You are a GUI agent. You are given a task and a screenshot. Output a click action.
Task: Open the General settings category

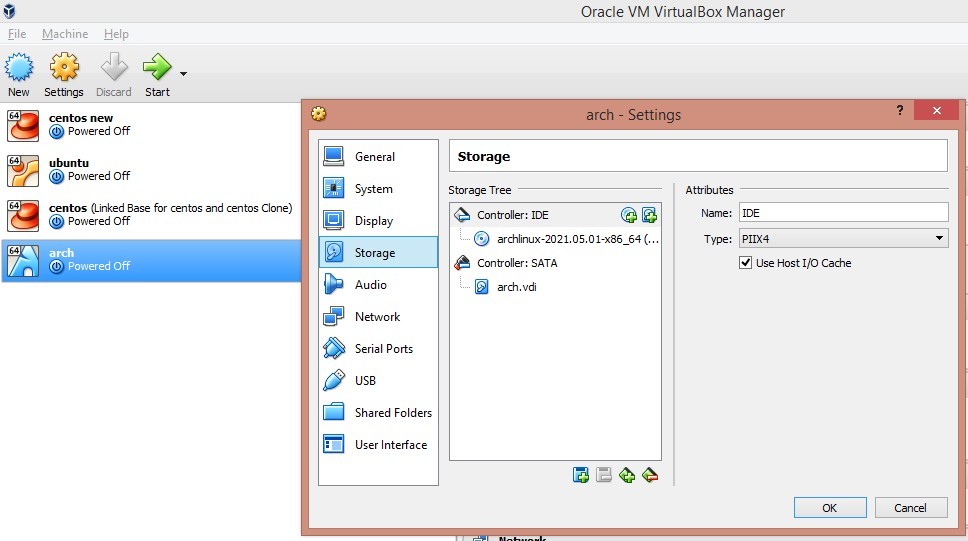click(x=378, y=157)
